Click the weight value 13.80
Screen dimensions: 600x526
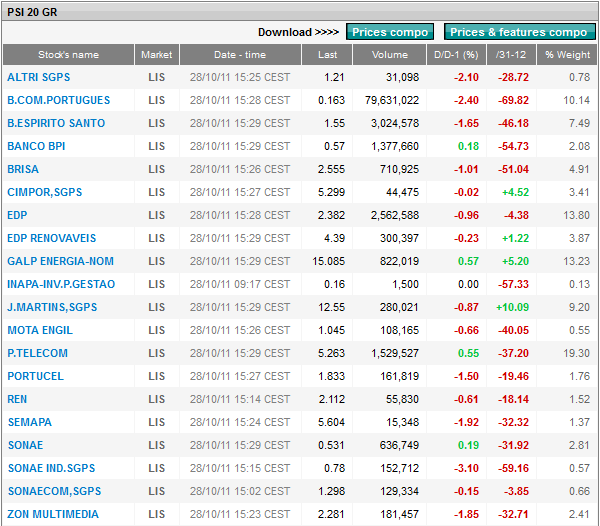click(x=576, y=215)
